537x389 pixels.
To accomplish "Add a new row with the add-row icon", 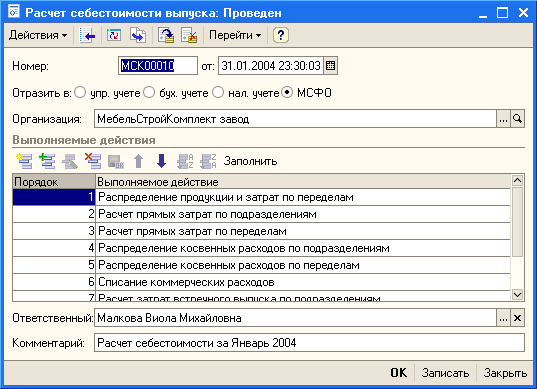I will coord(24,161).
